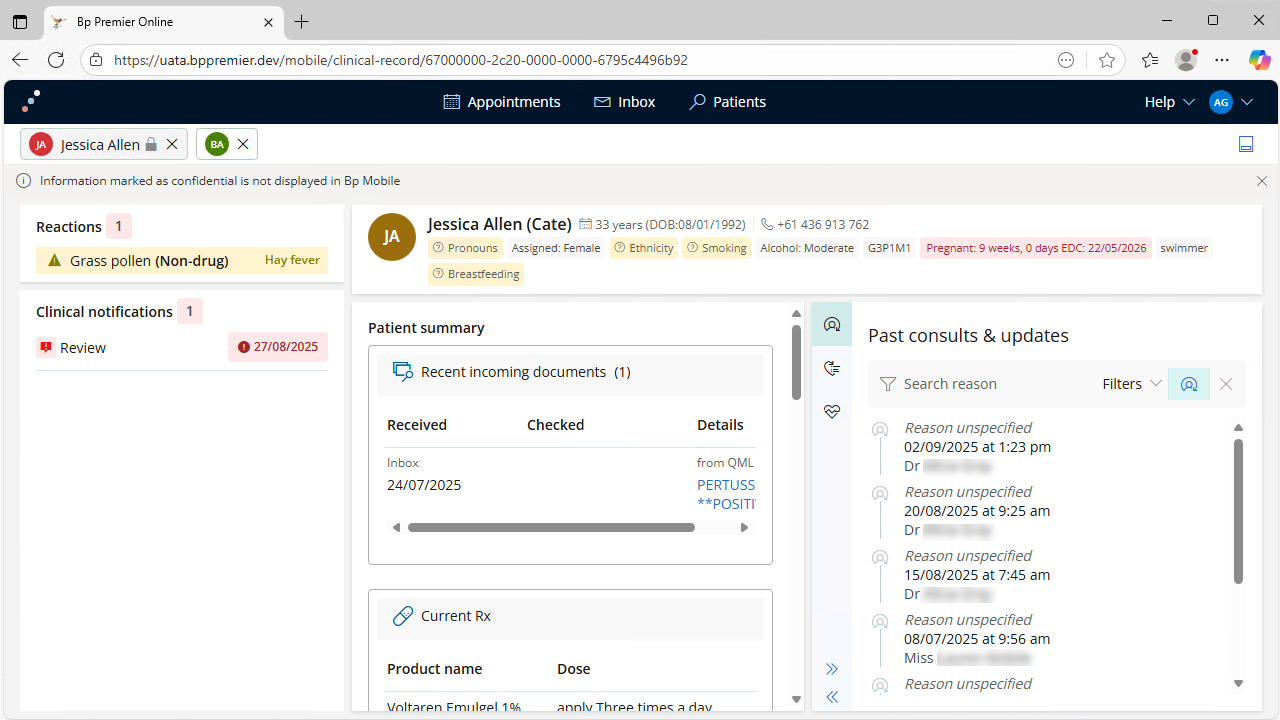
Task: Open the observations heart icon
Action: (831, 412)
